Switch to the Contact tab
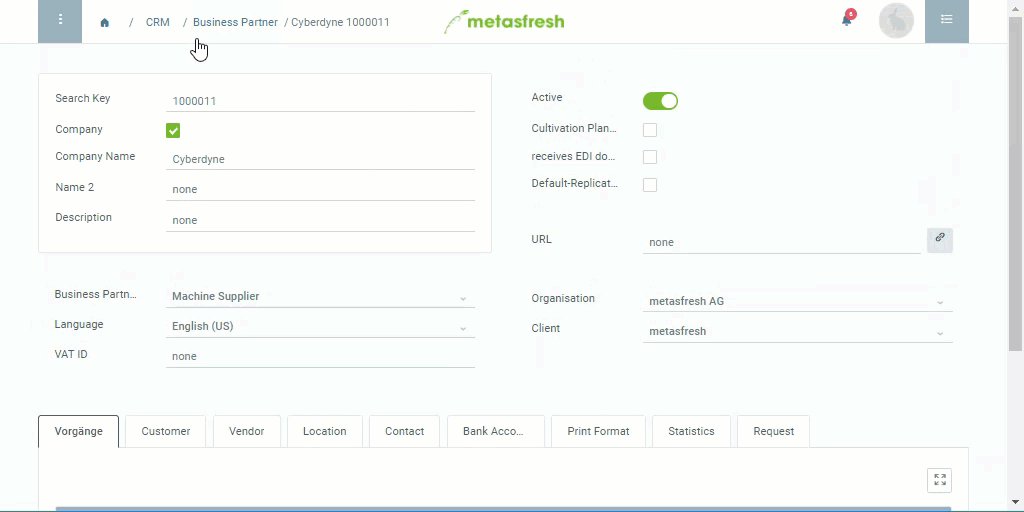The image size is (1024, 512). (404, 431)
